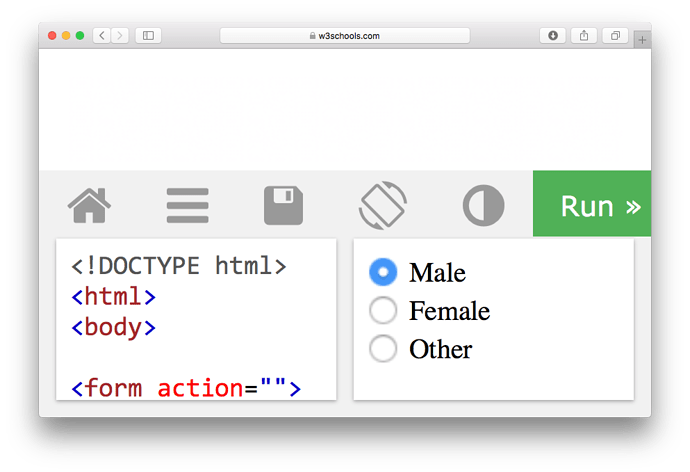Open a new tab with the plus button

click(641, 41)
